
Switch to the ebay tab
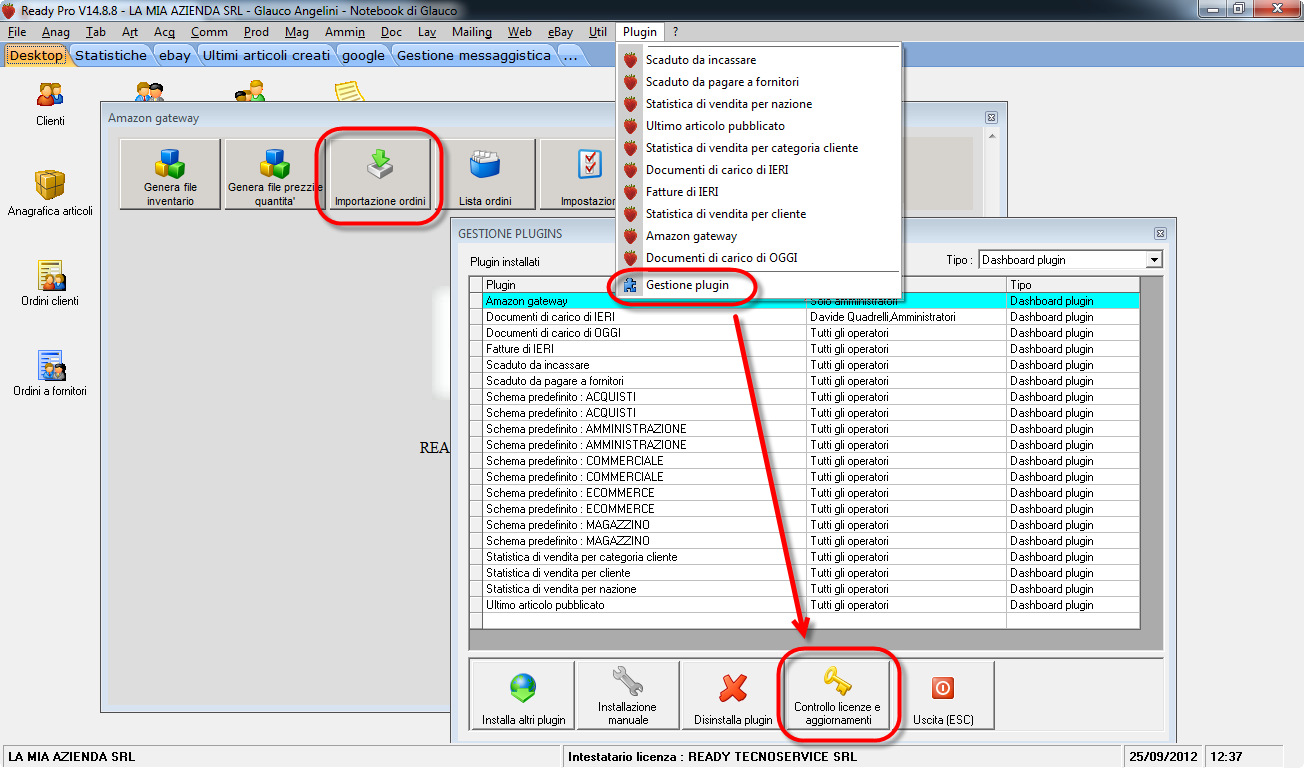(174, 55)
